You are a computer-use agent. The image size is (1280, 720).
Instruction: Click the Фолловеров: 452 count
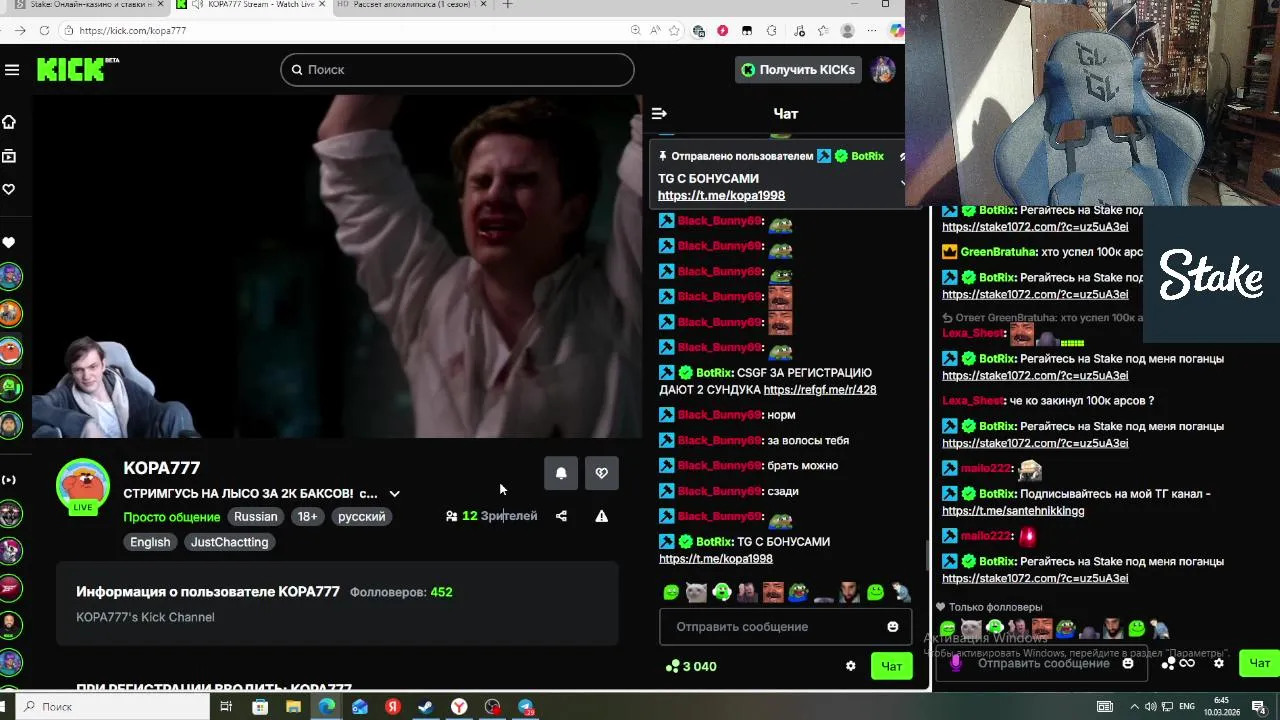click(401, 592)
